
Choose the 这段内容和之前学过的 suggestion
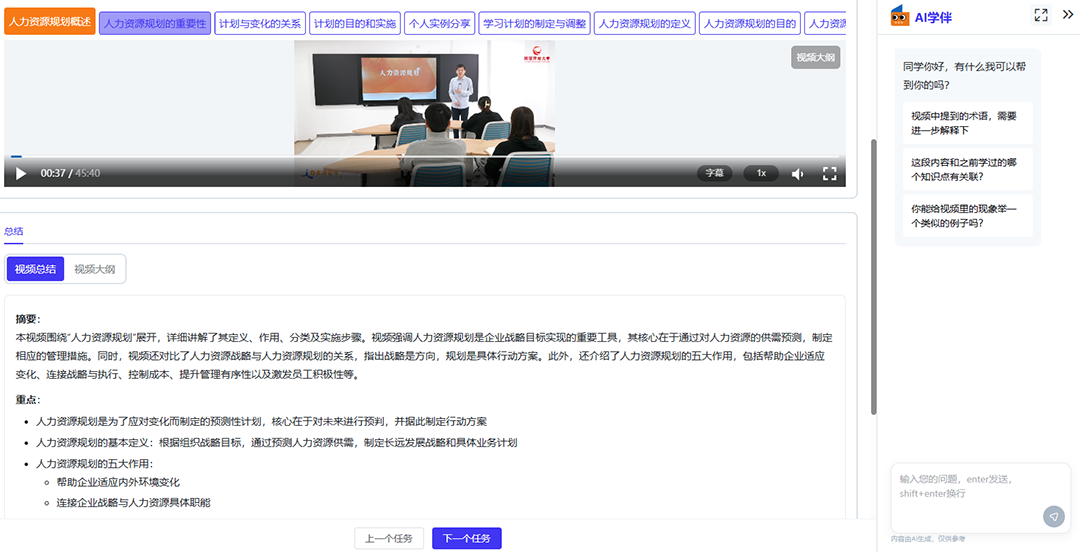tap(968, 169)
